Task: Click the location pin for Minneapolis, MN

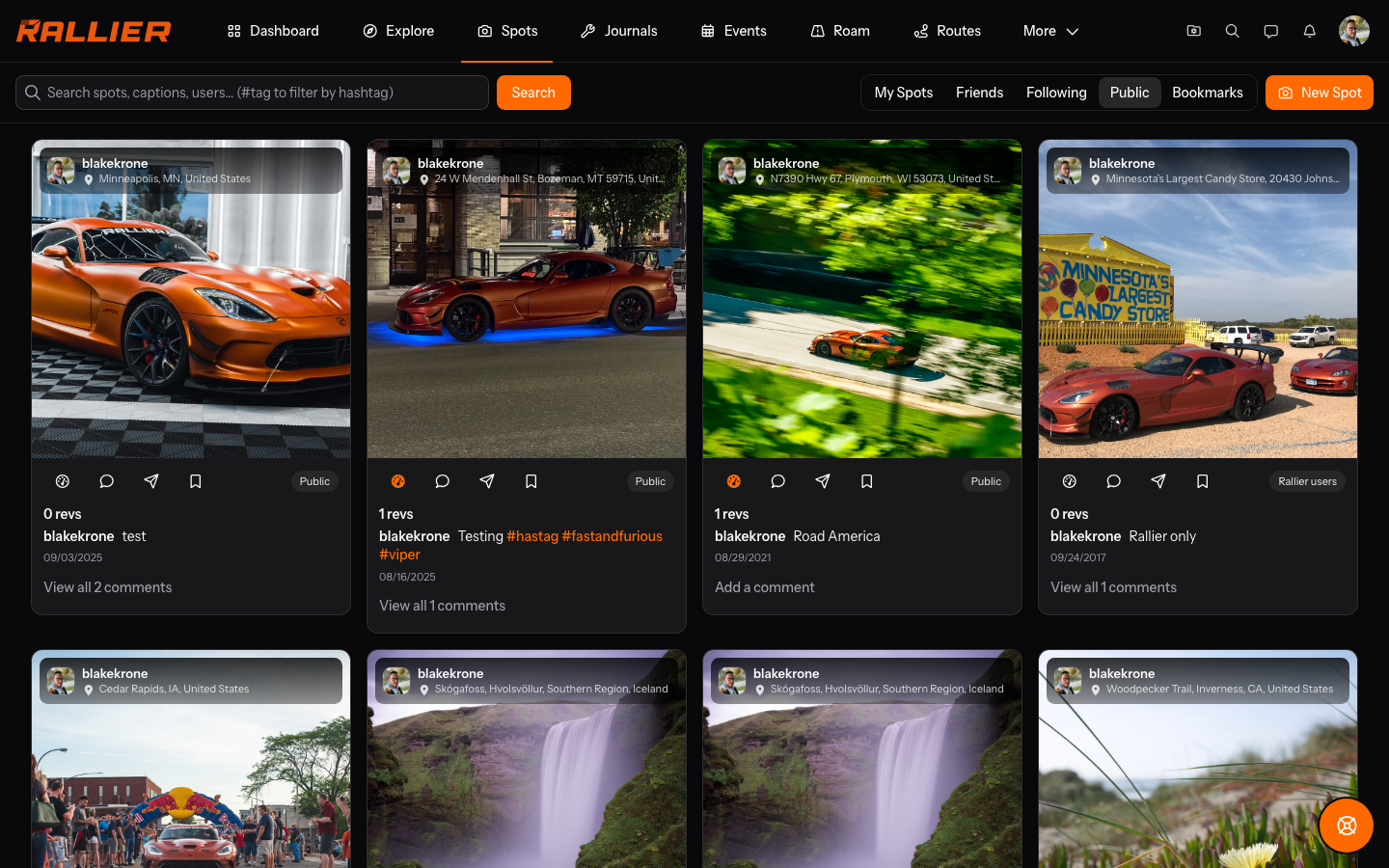Action: coord(89,179)
